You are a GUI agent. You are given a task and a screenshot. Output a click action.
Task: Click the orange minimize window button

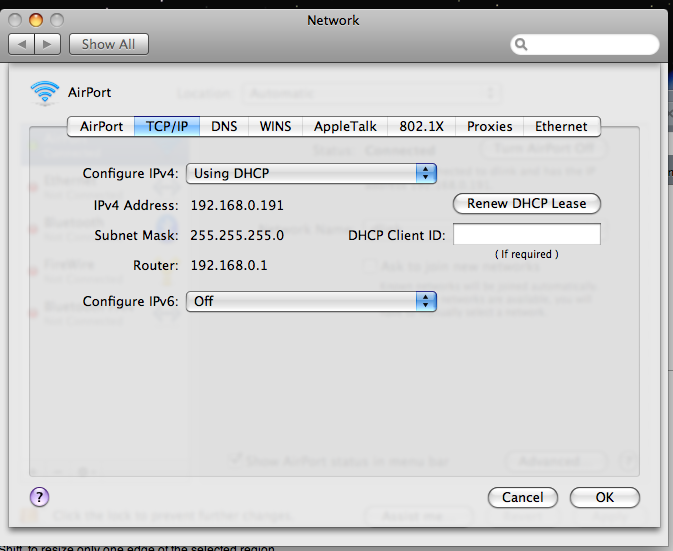36,20
